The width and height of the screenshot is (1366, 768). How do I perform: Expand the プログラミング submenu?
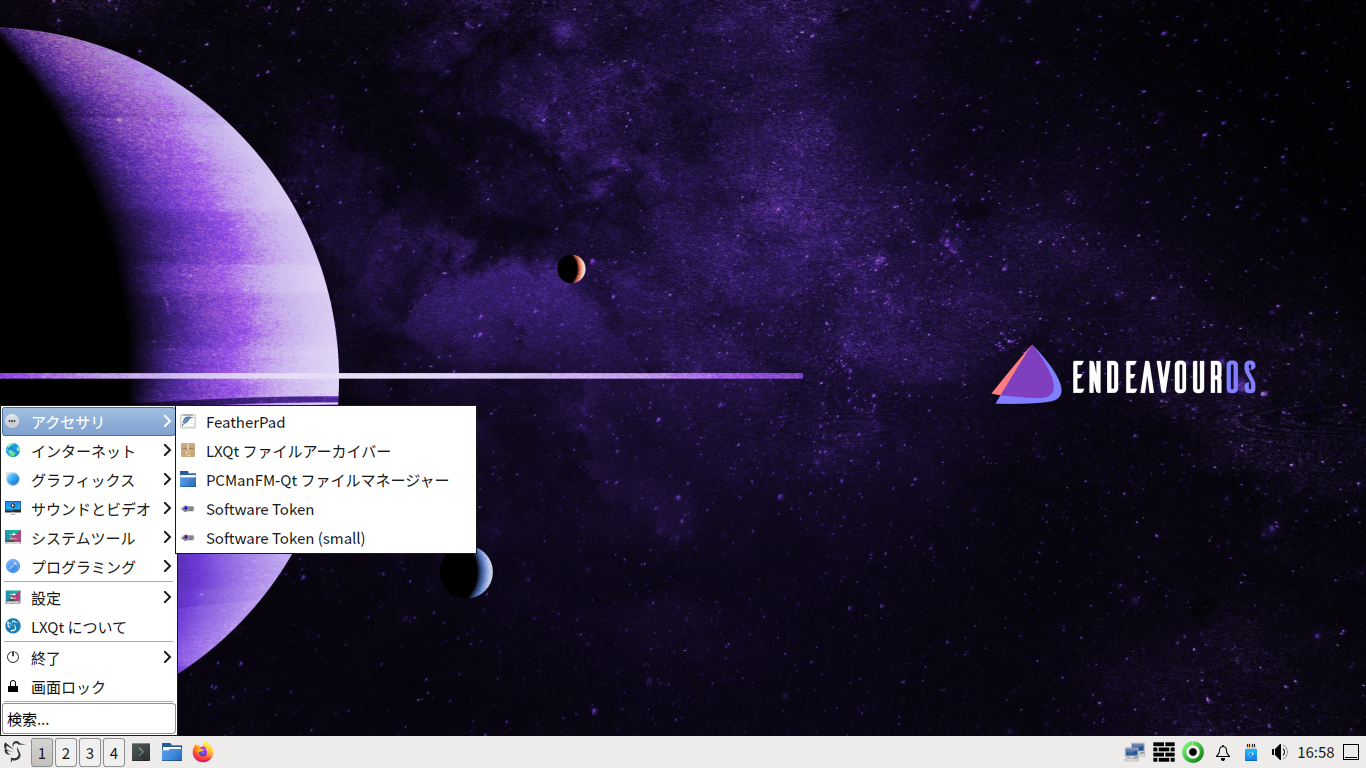[x=89, y=567]
